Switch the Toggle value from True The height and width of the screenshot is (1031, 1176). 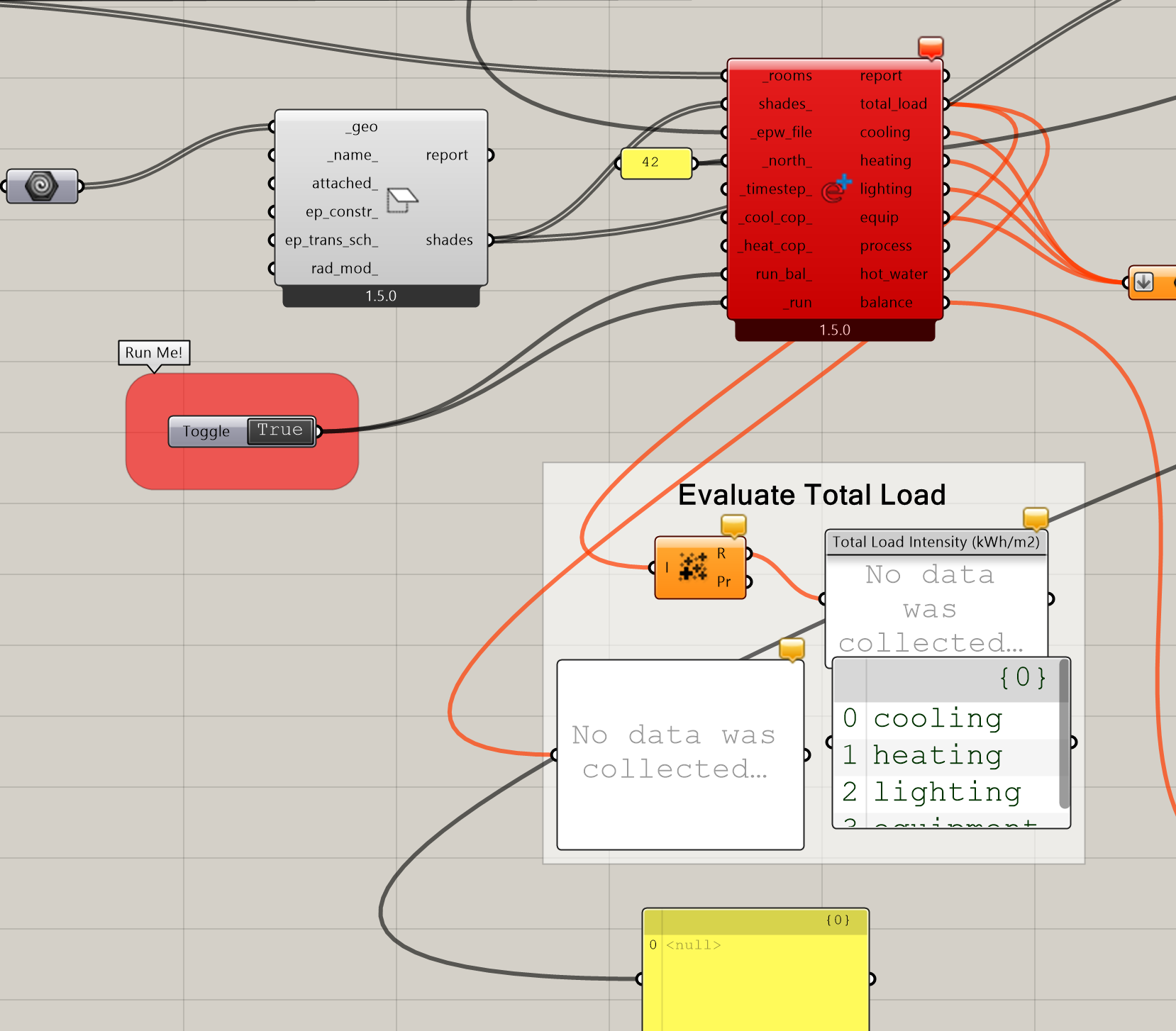click(x=280, y=431)
